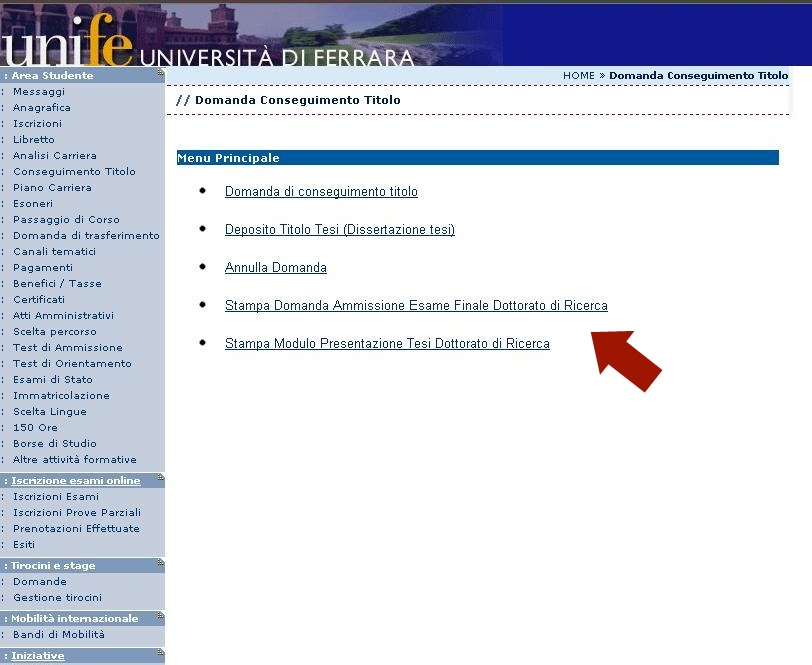Open Benefici / Tasse menu item
812x665 pixels.
[57, 284]
